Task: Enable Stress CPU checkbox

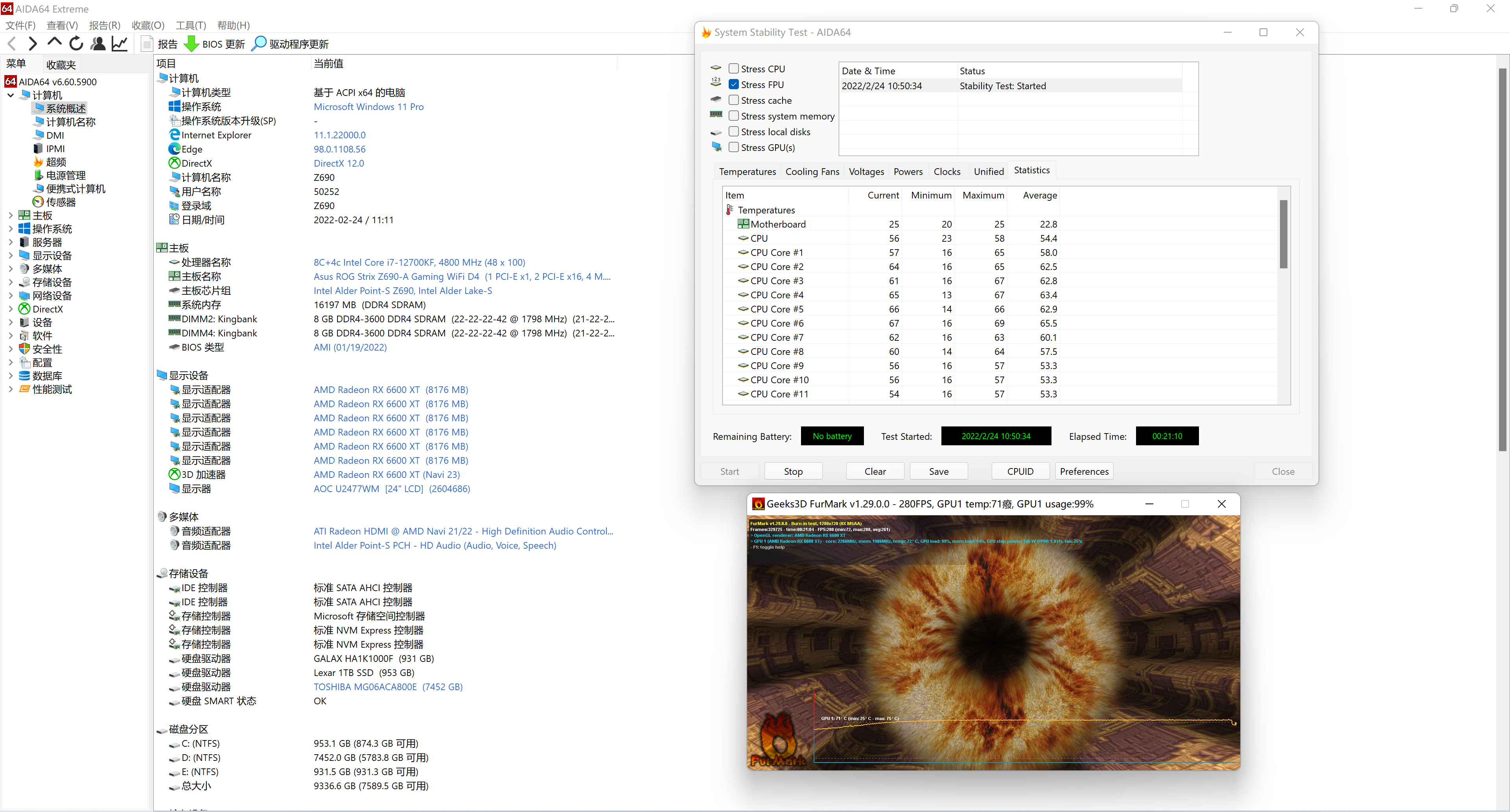Action: [733, 68]
